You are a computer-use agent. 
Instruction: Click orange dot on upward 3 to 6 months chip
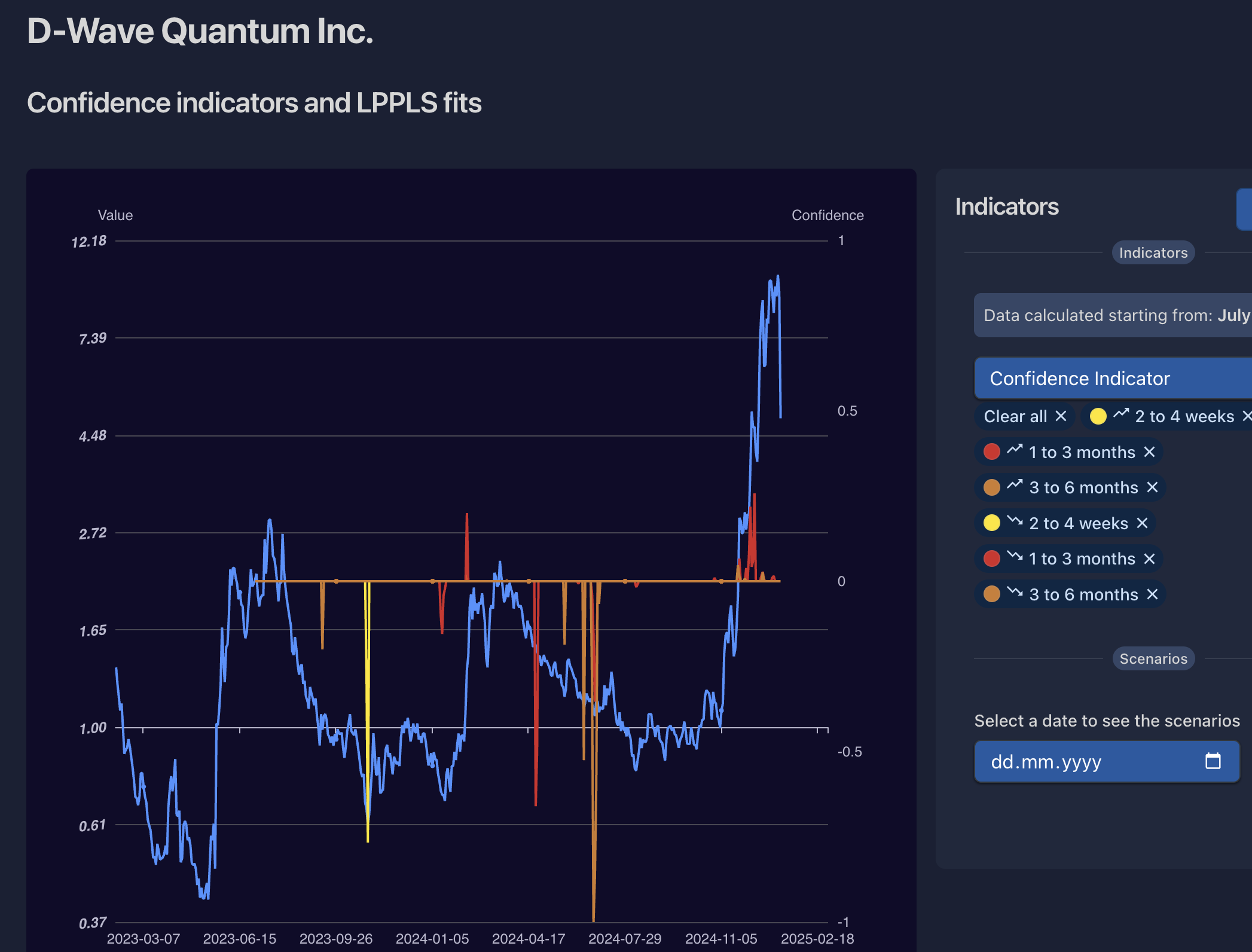[992, 487]
